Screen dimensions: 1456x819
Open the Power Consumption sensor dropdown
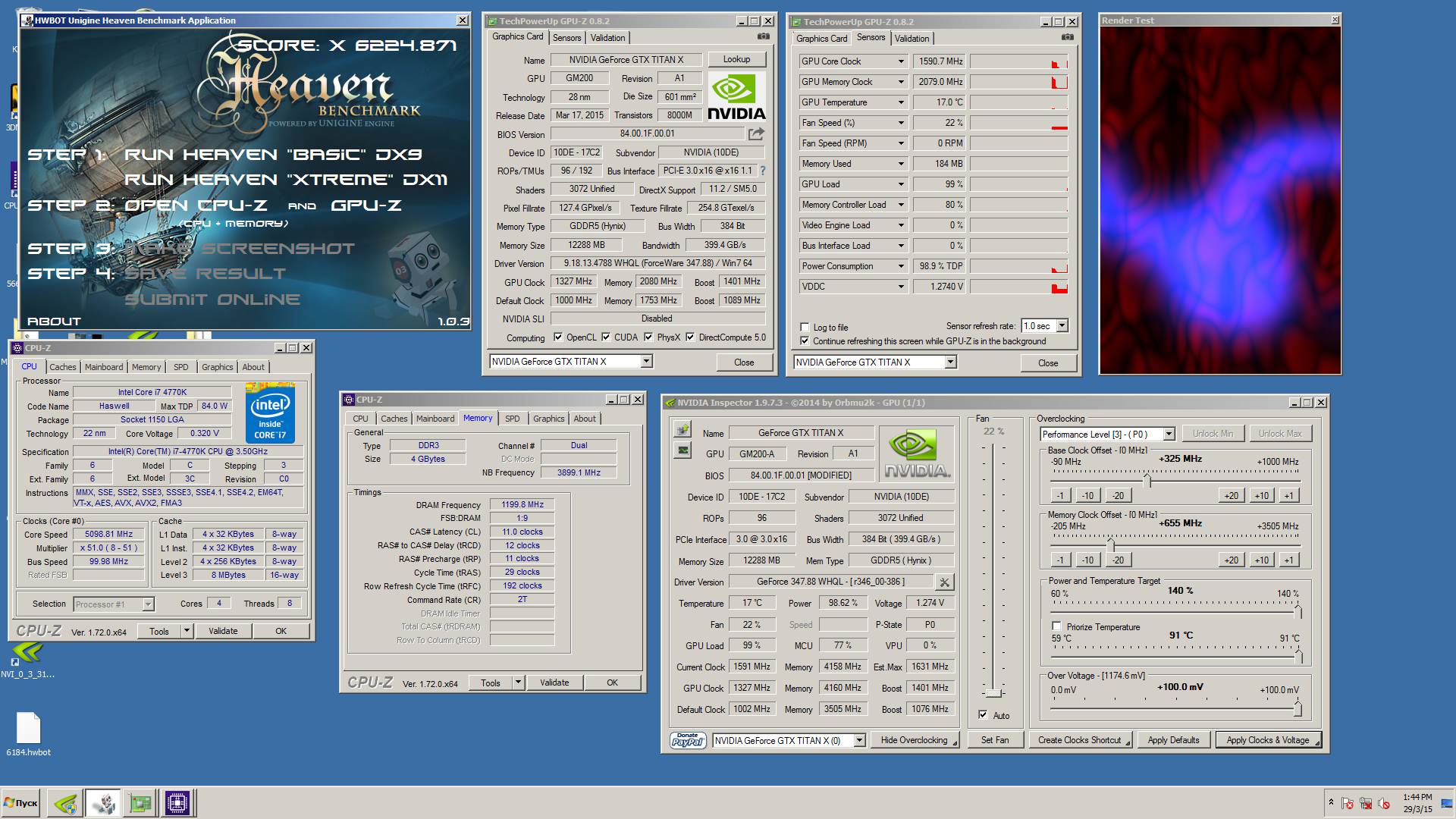pos(901,266)
